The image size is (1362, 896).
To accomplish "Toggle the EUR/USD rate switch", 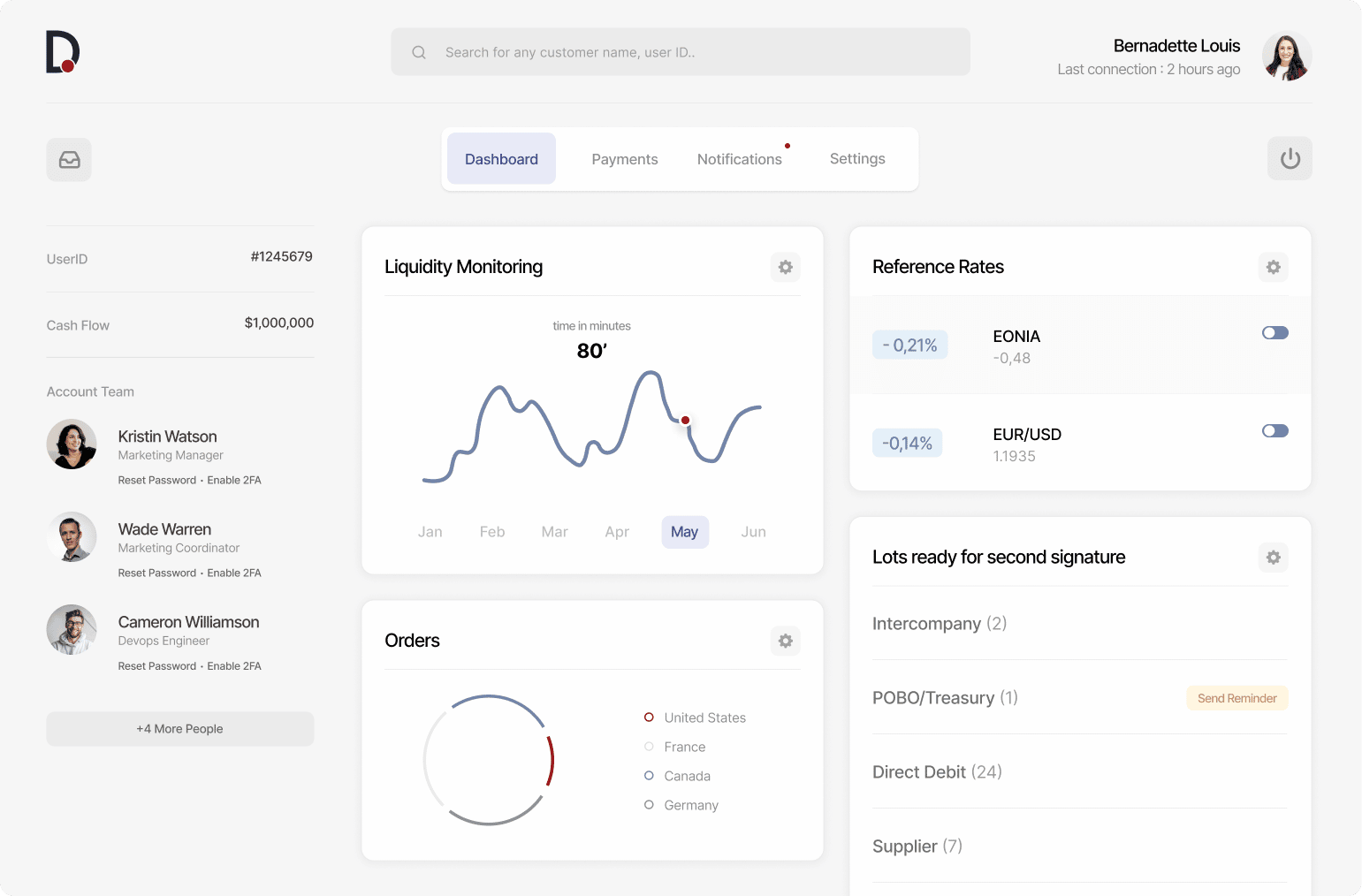I will pyautogui.click(x=1275, y=431).
